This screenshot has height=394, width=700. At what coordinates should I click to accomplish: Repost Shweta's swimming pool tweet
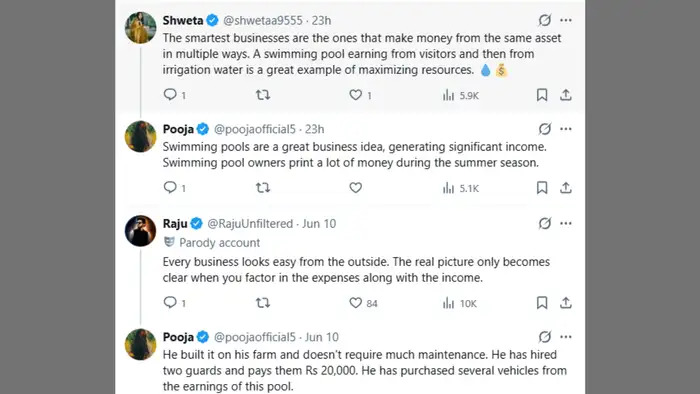262,95
